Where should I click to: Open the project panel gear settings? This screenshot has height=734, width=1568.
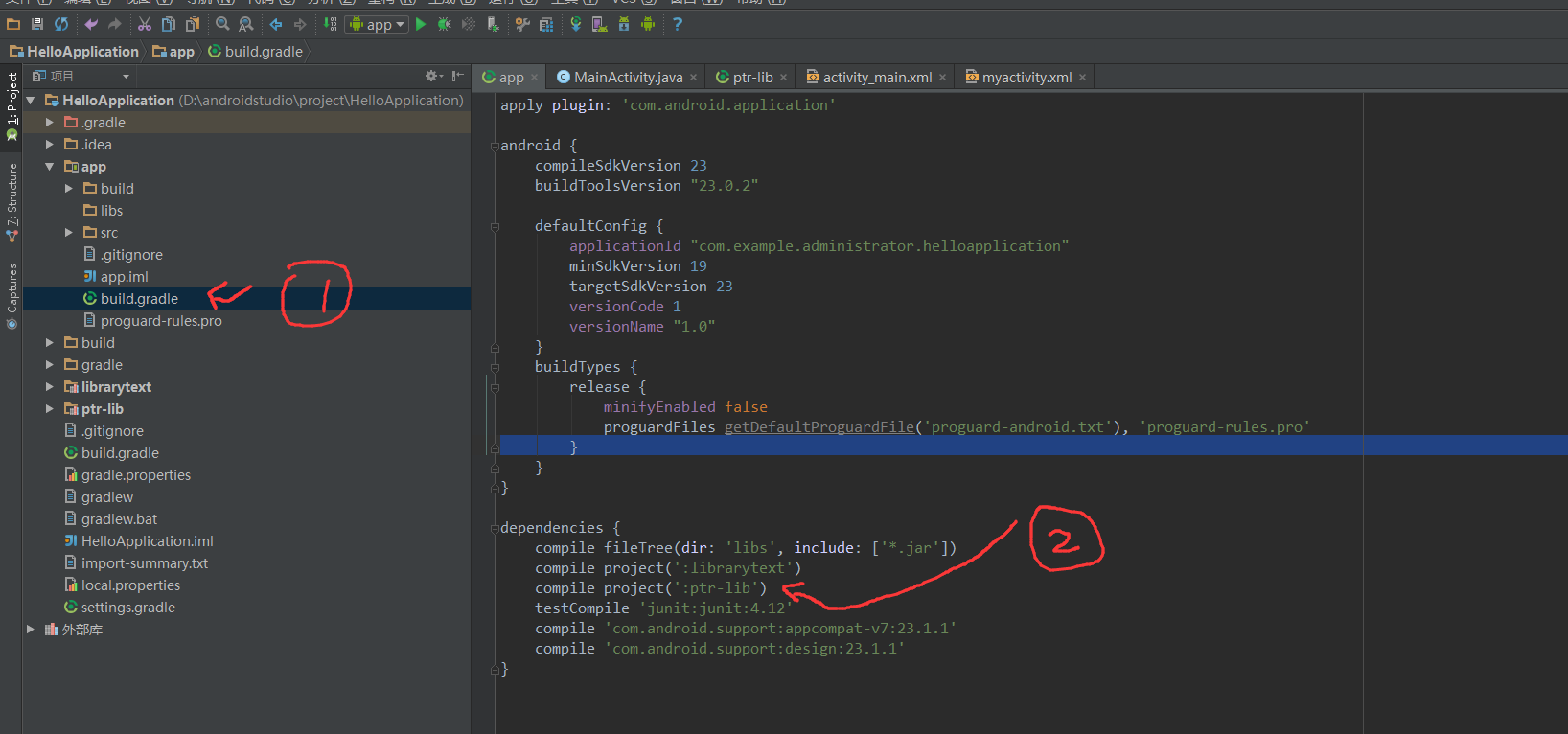[x=433, y=76]
